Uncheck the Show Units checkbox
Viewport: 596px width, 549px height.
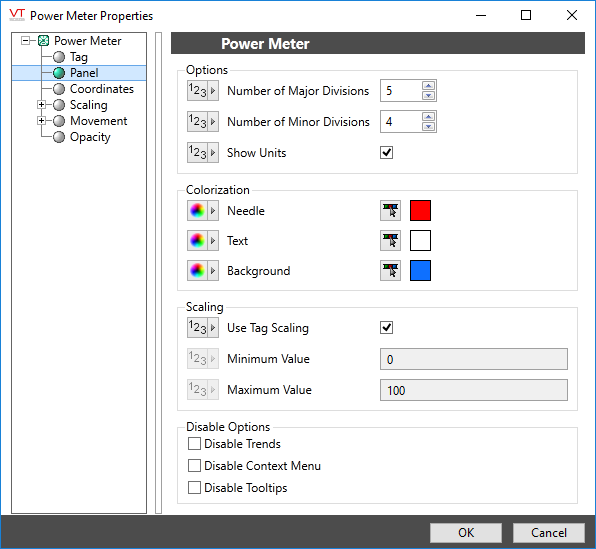point(387,152)
